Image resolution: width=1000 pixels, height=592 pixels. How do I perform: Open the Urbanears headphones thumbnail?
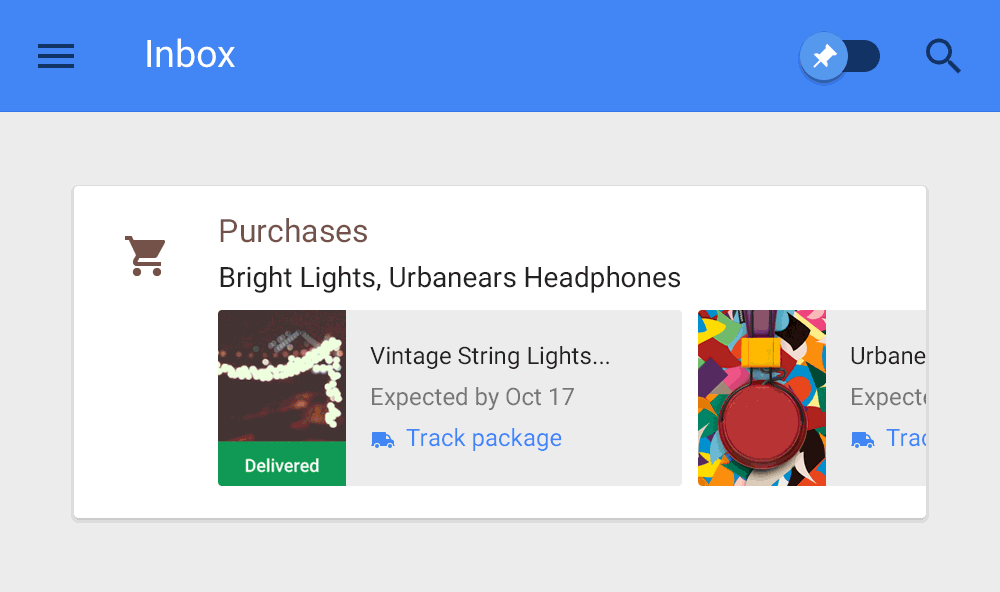point(762,398)
